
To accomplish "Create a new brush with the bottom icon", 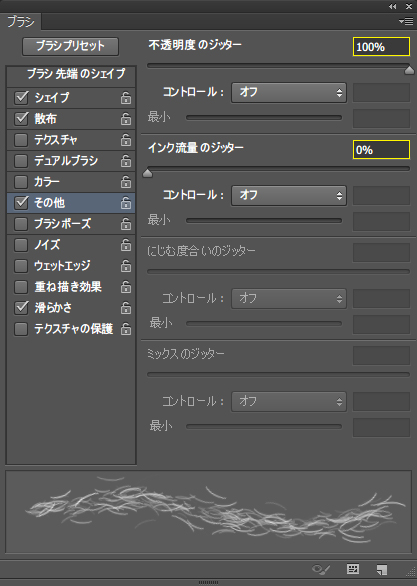I will tap(382, 570).
